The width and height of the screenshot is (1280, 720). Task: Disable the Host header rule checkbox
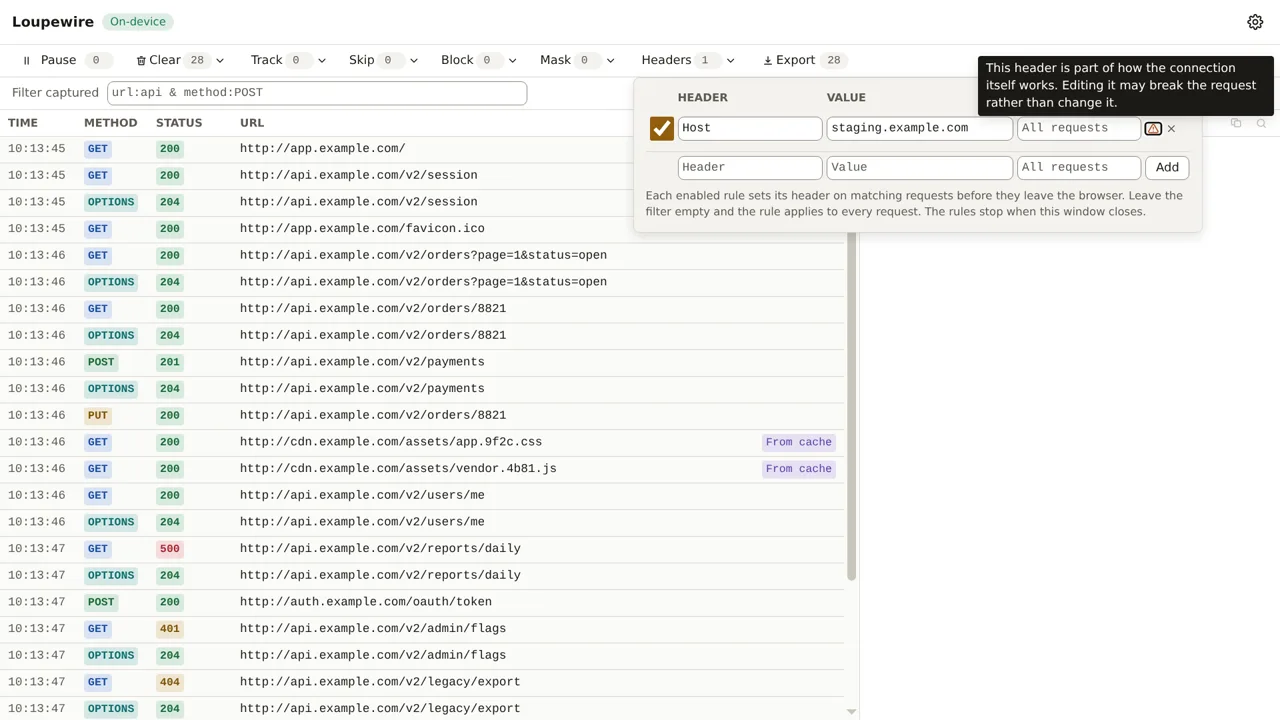pyautogui.click(x=661, y=128)
